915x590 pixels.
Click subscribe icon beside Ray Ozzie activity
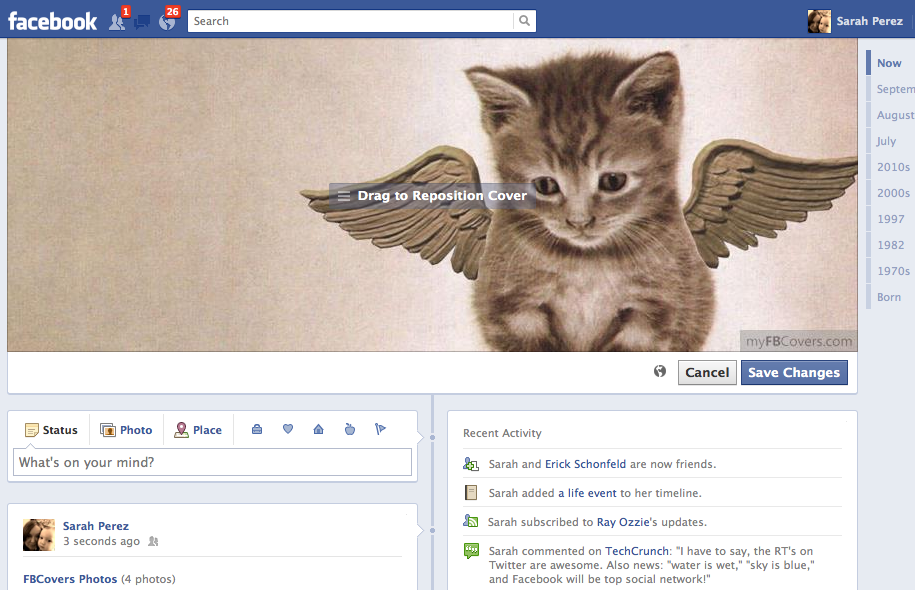(x=471, y=521)
